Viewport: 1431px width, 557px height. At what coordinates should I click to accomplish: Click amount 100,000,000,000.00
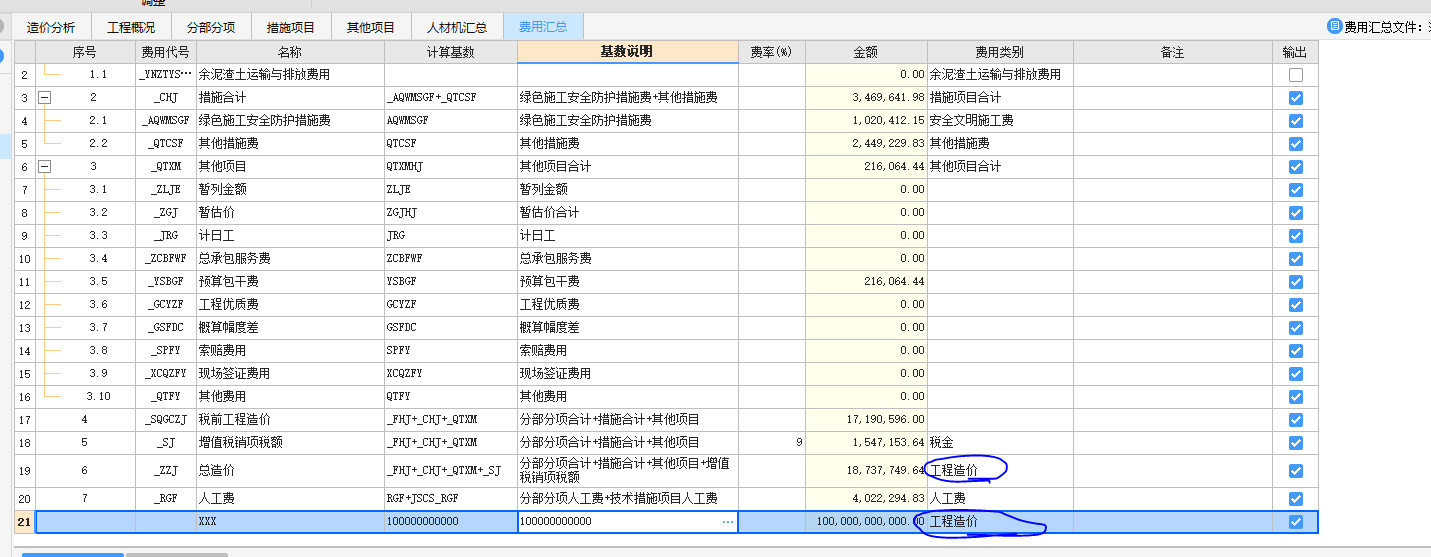coord(866,522)
